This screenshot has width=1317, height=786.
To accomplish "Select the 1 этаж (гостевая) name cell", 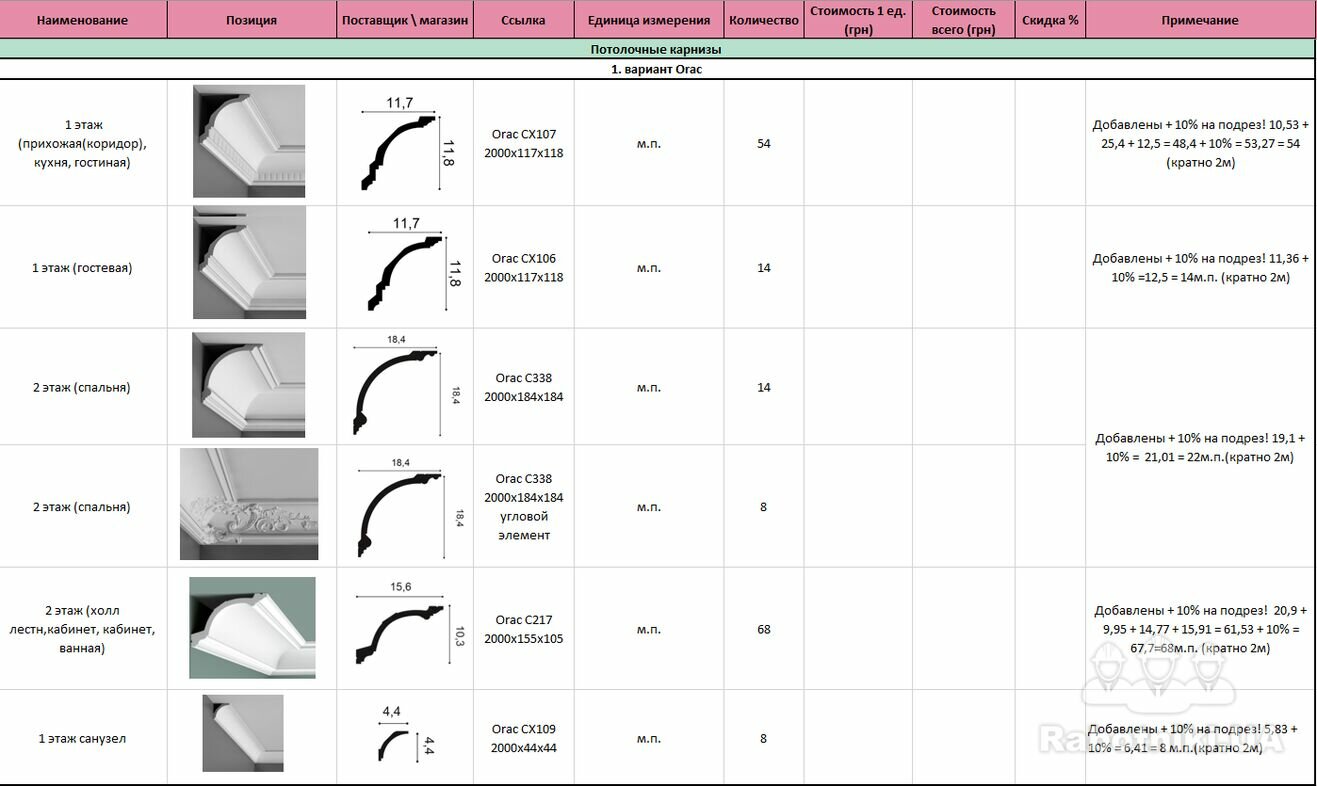I will [x=82, y=268].
